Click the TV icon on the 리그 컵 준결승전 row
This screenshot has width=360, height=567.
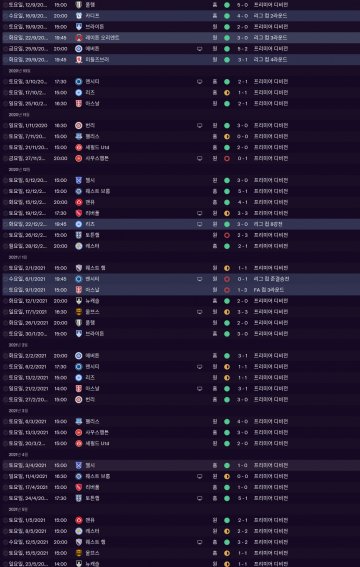200,279
